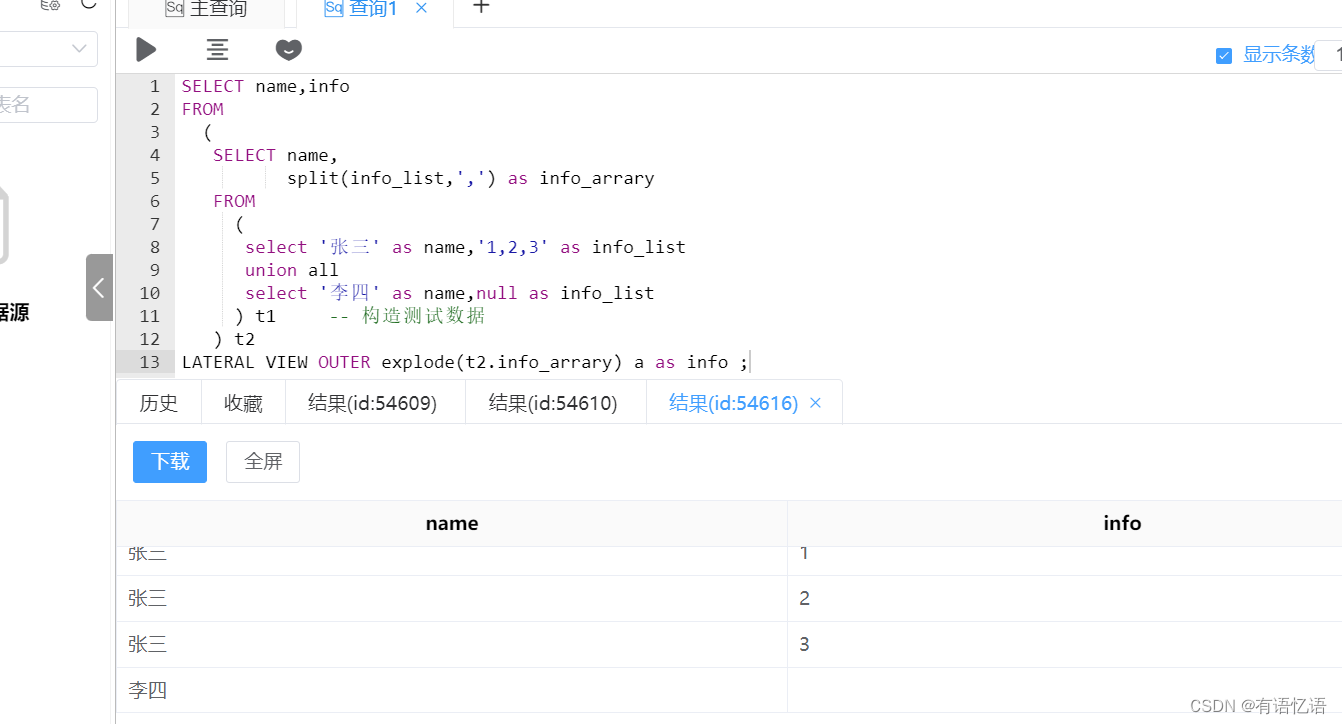The image size is (1342, 724).
Task: Open the 收藏 tab
Action: [243, 403]
